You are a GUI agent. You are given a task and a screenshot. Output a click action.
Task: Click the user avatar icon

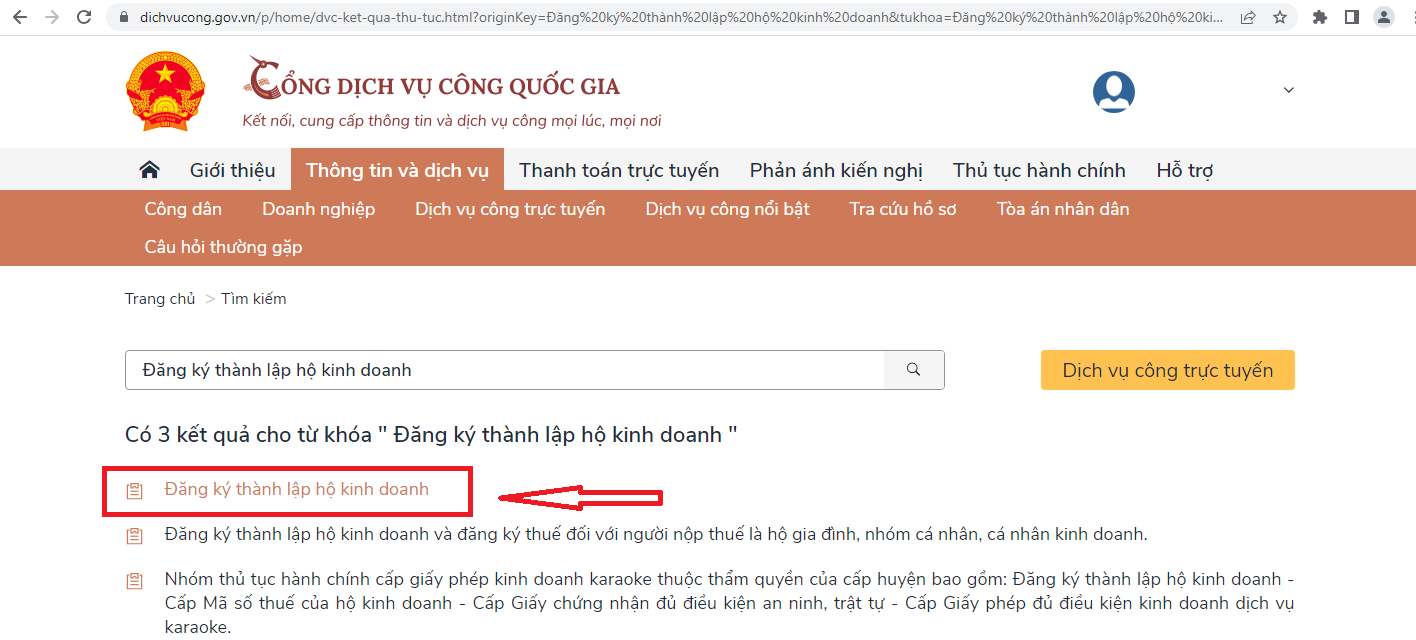click(1113, 91)
